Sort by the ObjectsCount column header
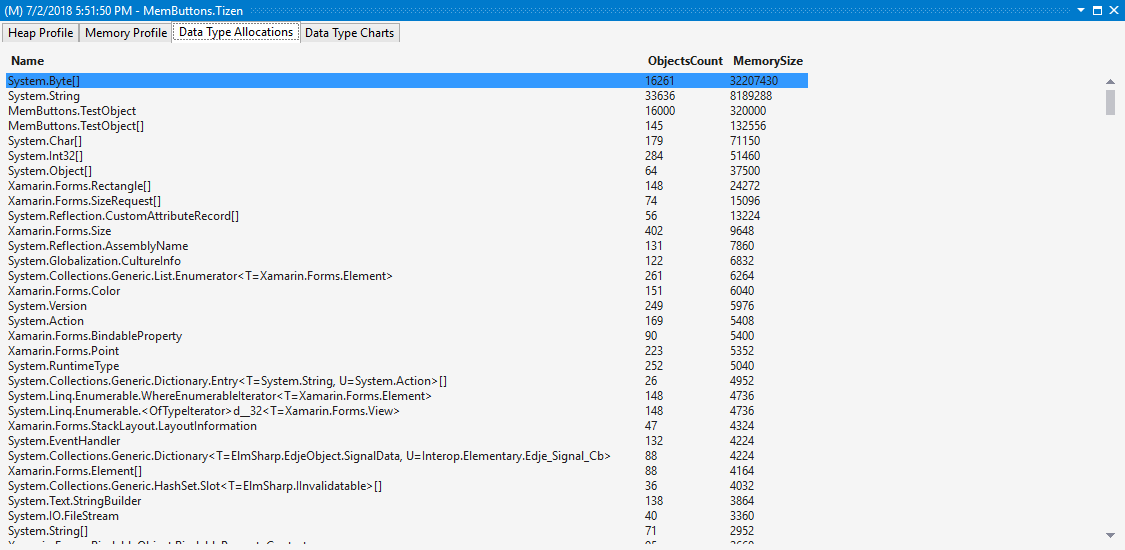Viewport: 1125px width, 550px height. pyautogui.click(x=685, y=61)
